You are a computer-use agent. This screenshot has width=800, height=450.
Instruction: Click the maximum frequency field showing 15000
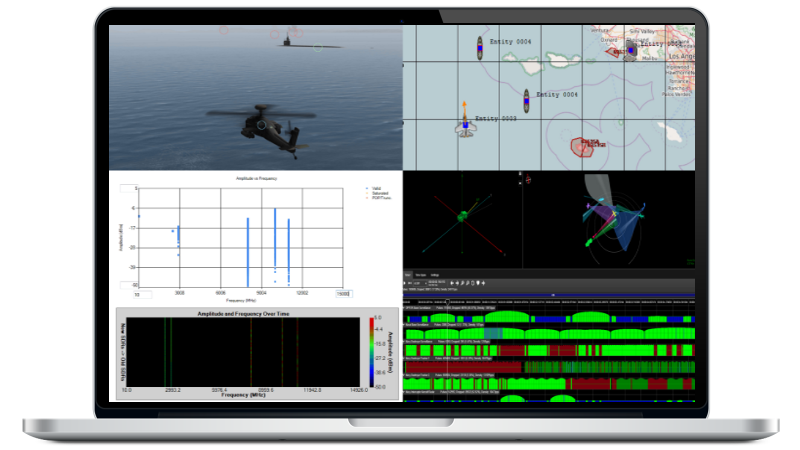343,294
